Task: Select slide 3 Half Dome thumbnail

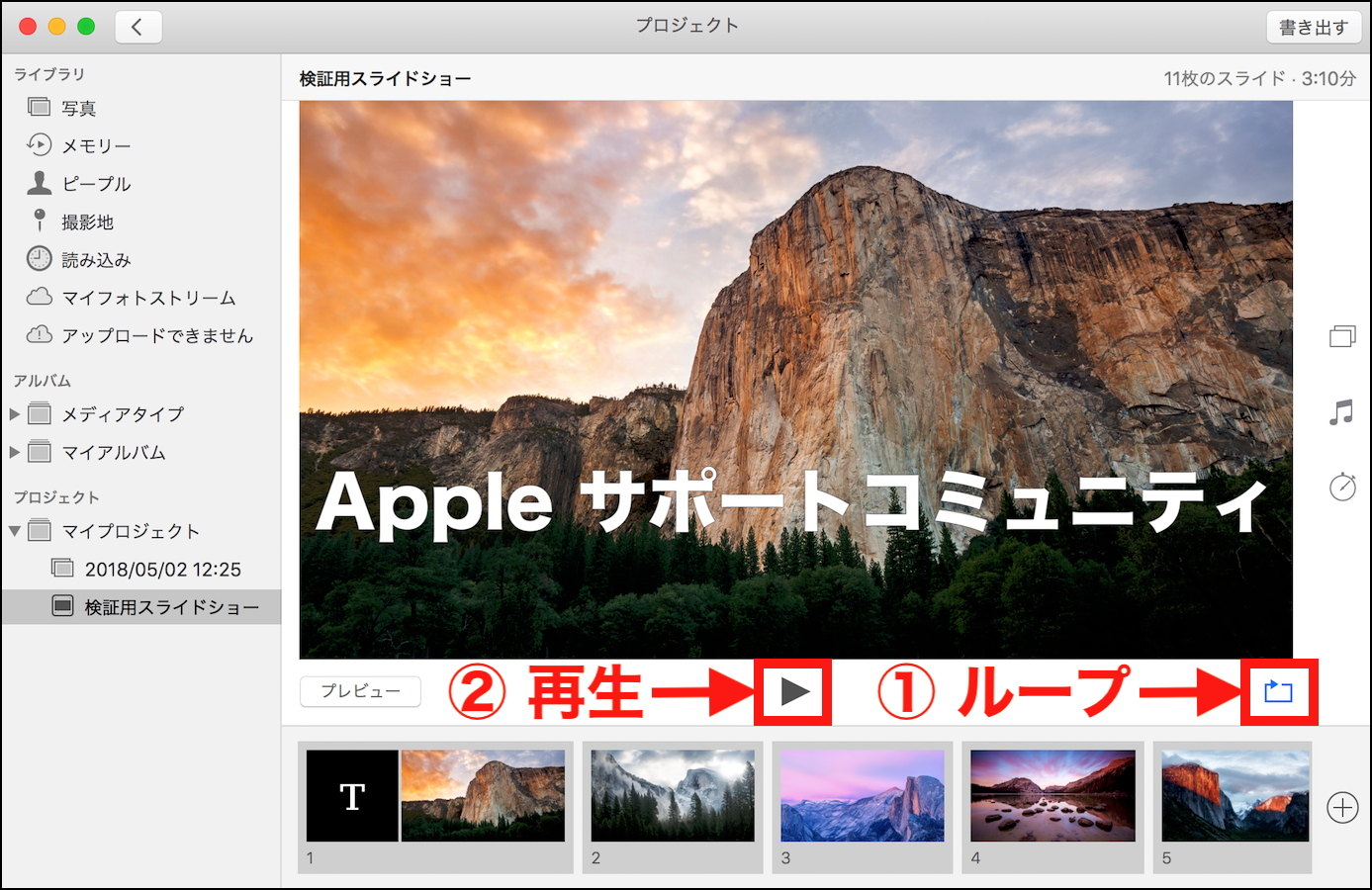Action: (x=863, y=796)
